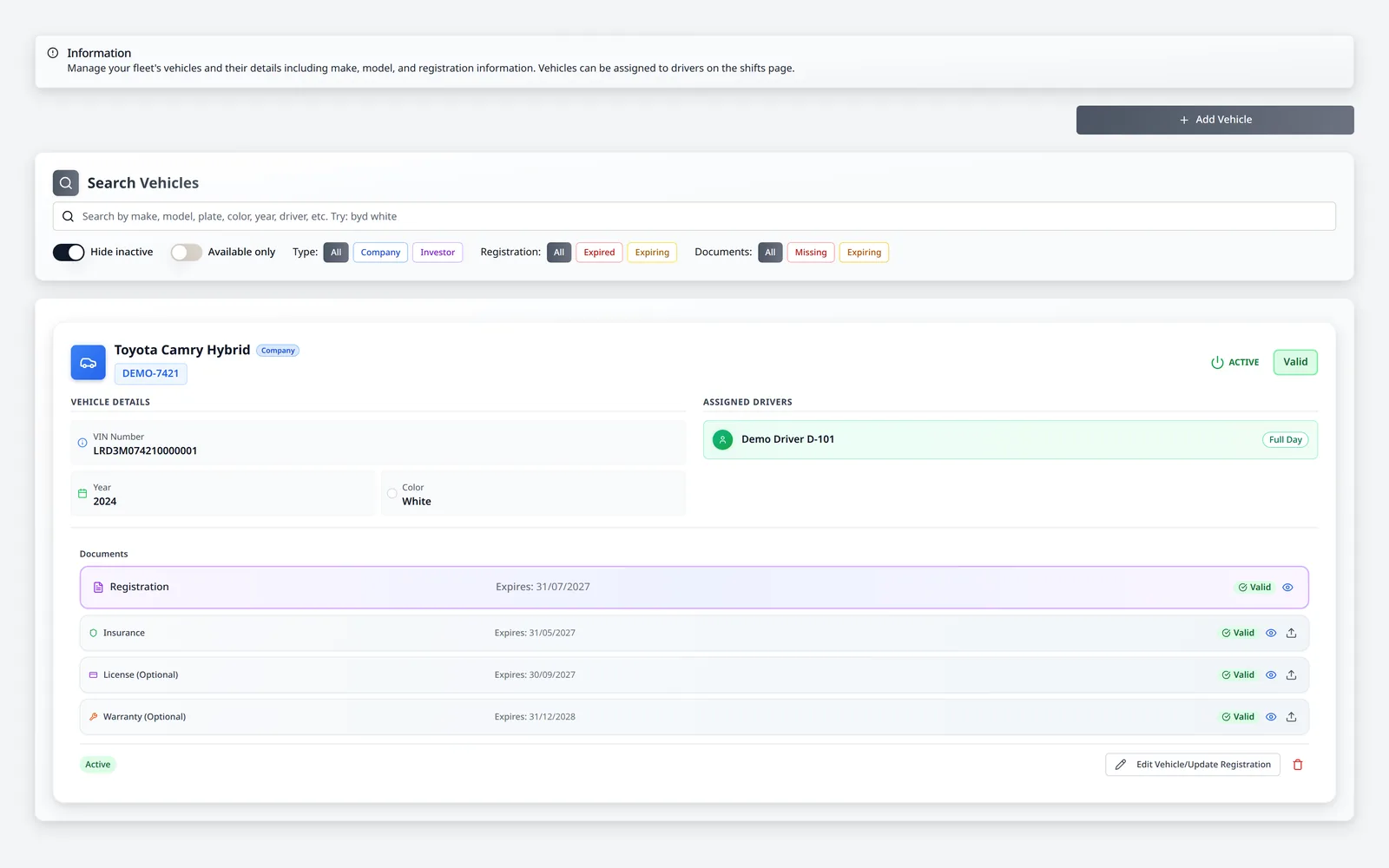Click Valid label on Insurance row
The height and width of the screenshot is (868, 1389).
(x=1238, y=634)
